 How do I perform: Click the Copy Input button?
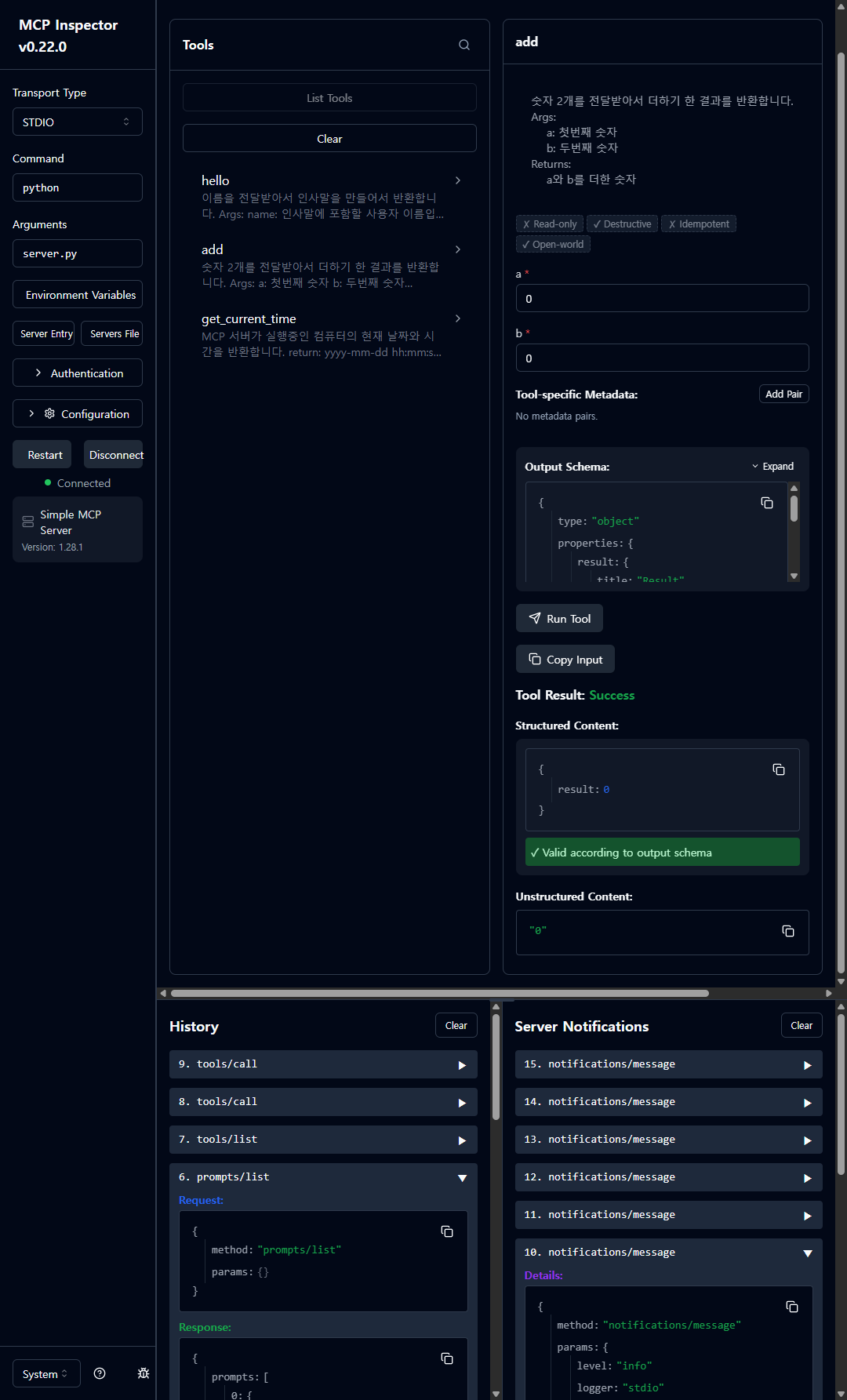[565, 659]
